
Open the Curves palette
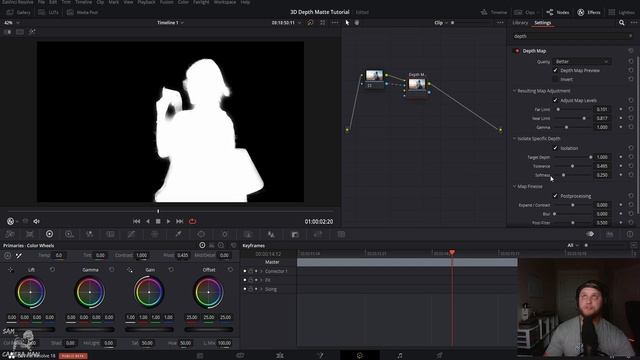pyautogui.click(x=131, y=234)
